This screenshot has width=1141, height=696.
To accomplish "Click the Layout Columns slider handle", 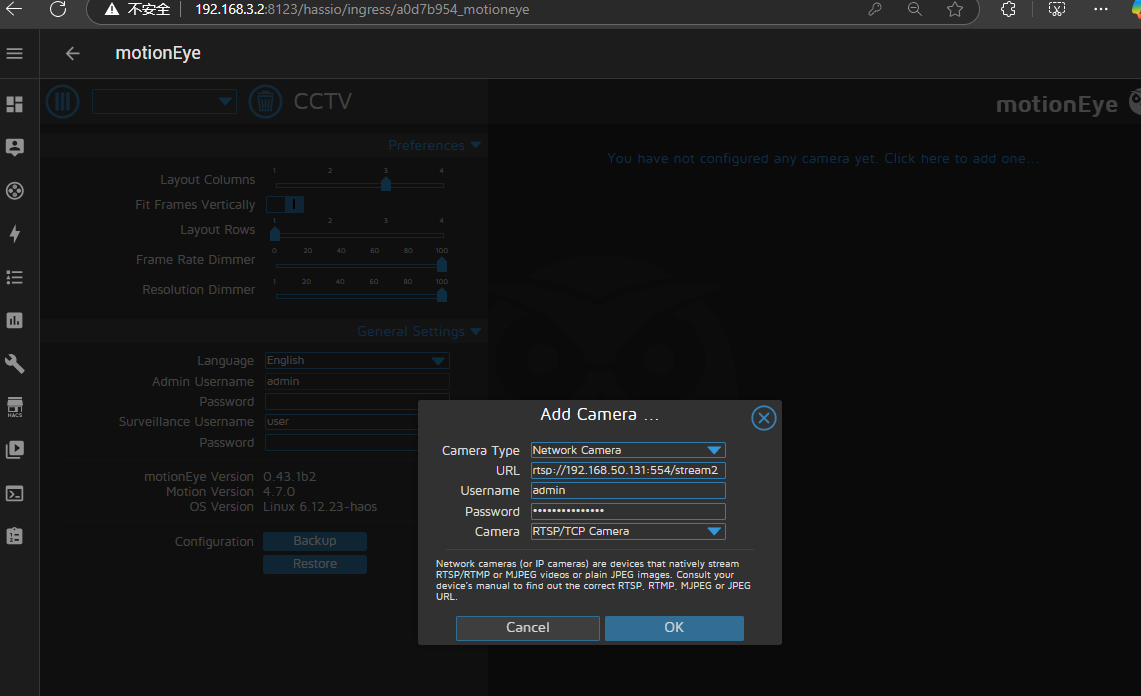I will [386, 184].
